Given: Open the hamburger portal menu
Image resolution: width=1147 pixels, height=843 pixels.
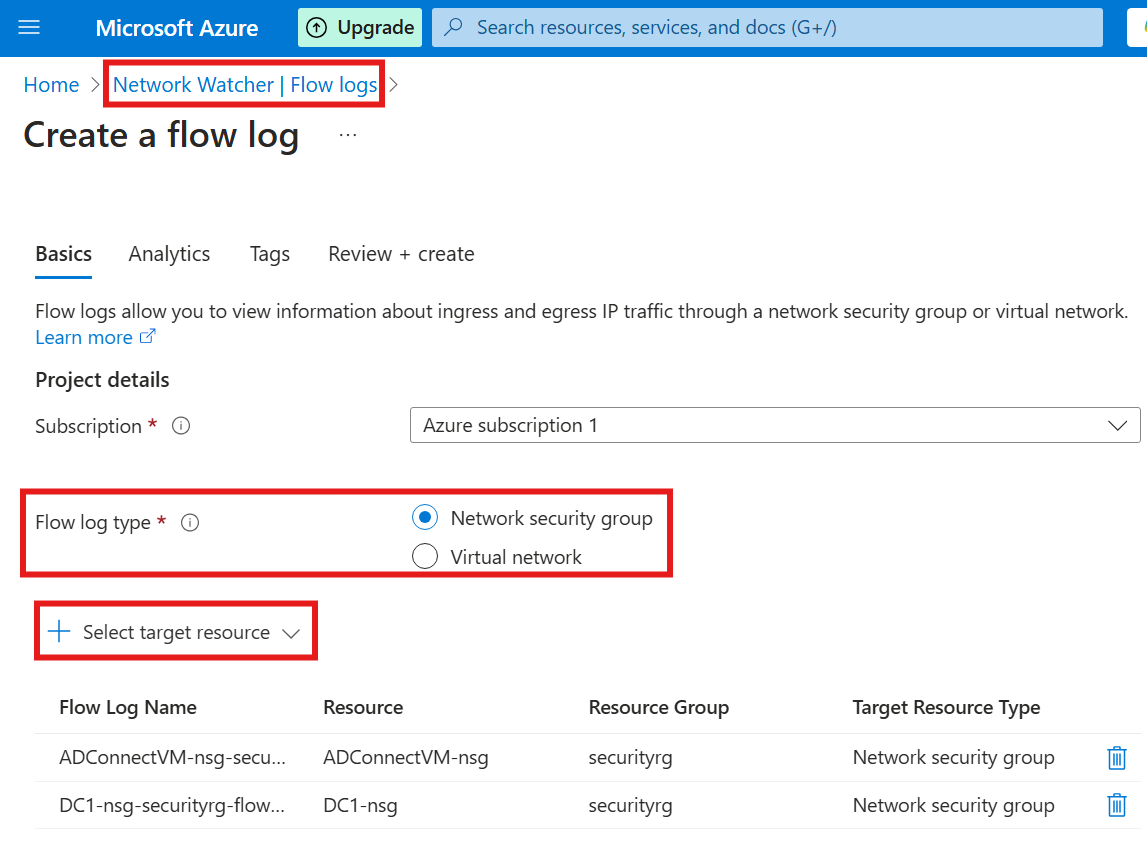Looking at the screenshot, I should (29, 28).
